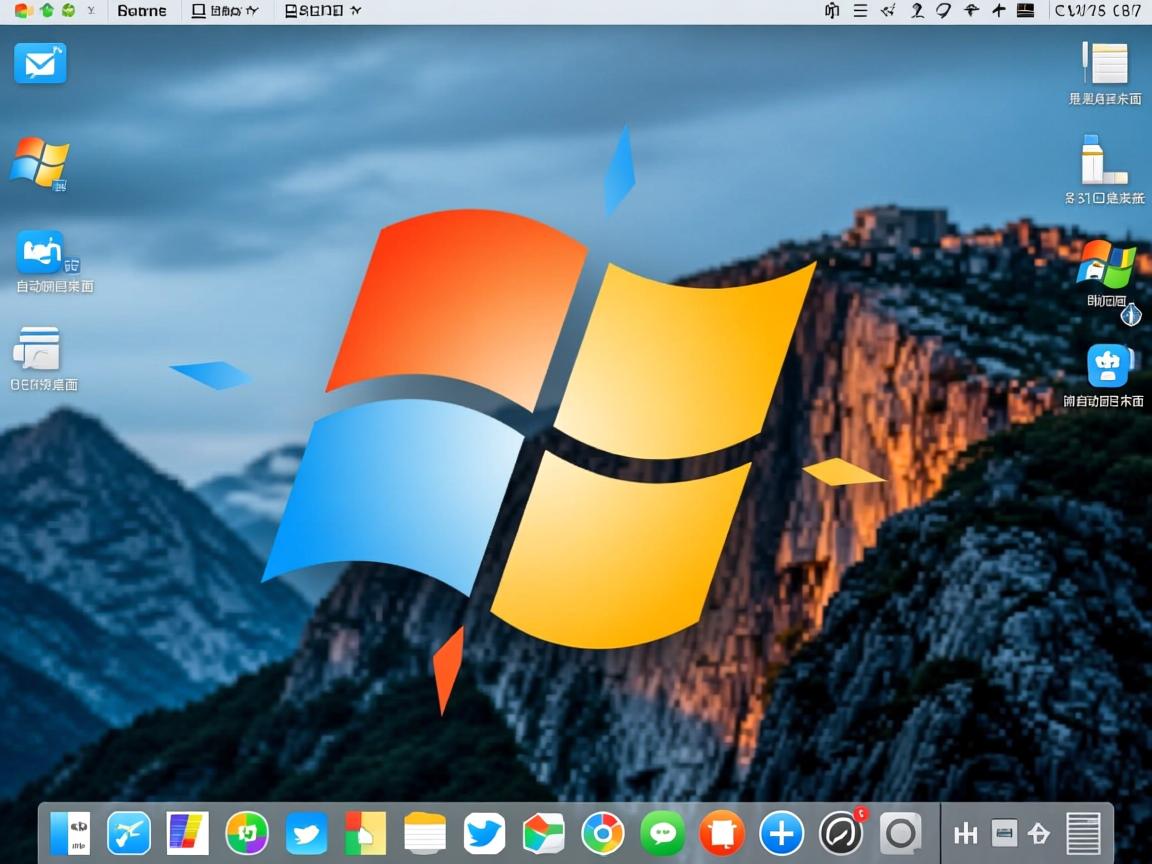Click the blue circle plus icon in dock

[781, 833]
